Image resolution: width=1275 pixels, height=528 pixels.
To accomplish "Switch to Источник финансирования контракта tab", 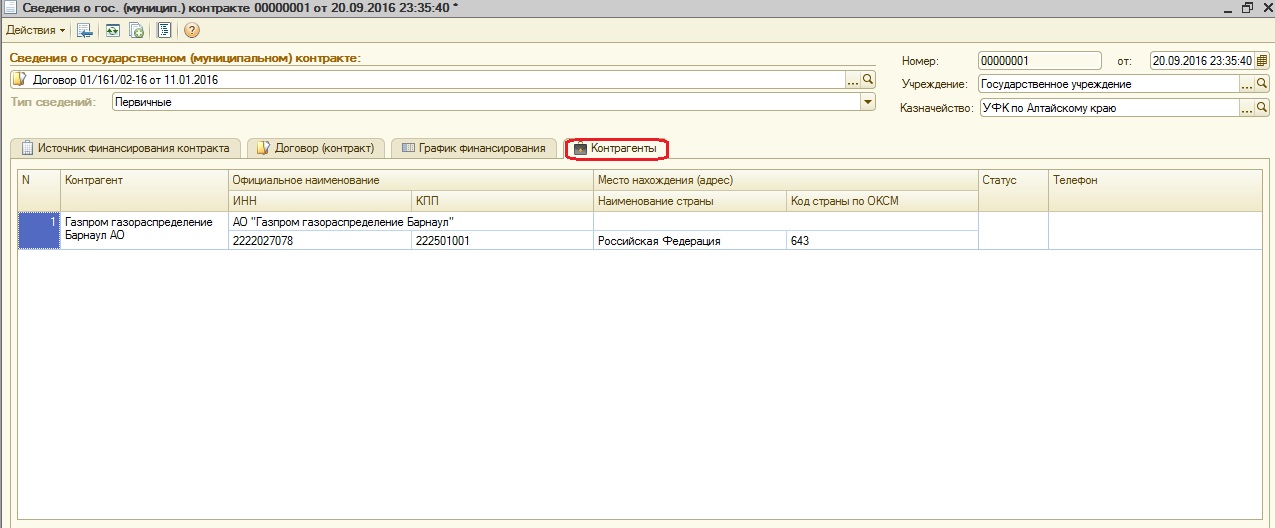I will pos(126,148).
